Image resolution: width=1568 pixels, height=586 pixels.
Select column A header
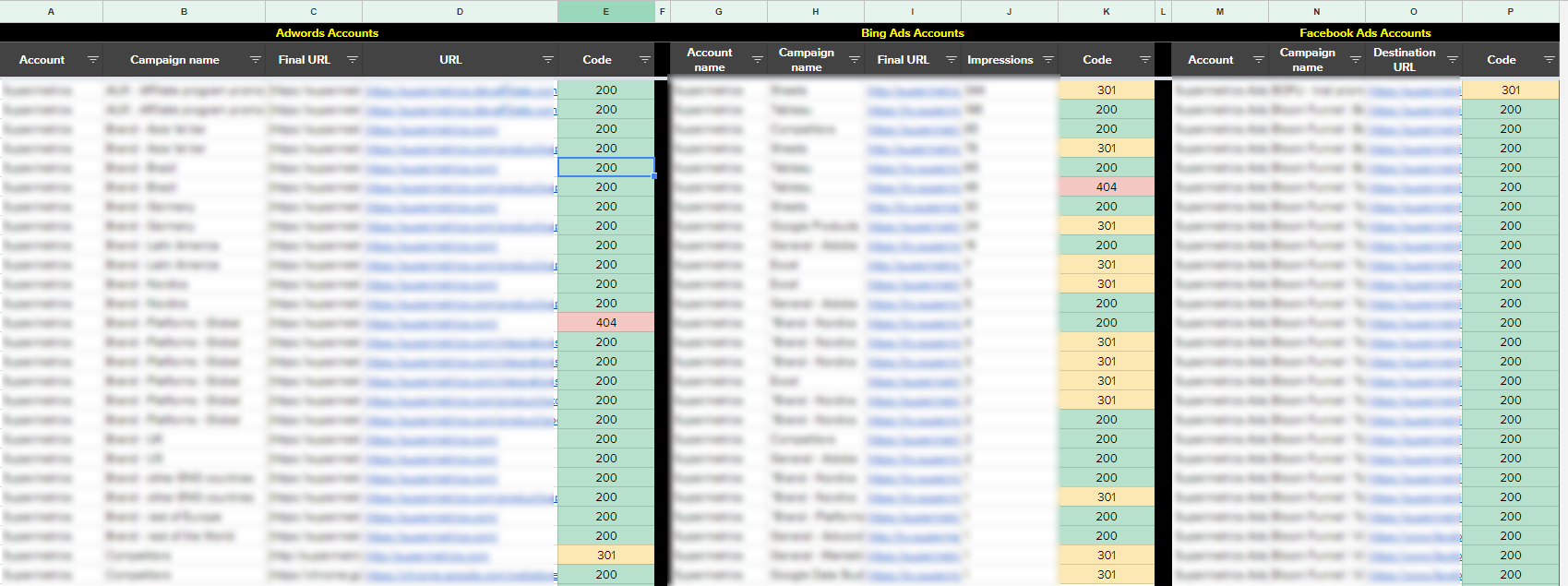(x=52, y=12)
